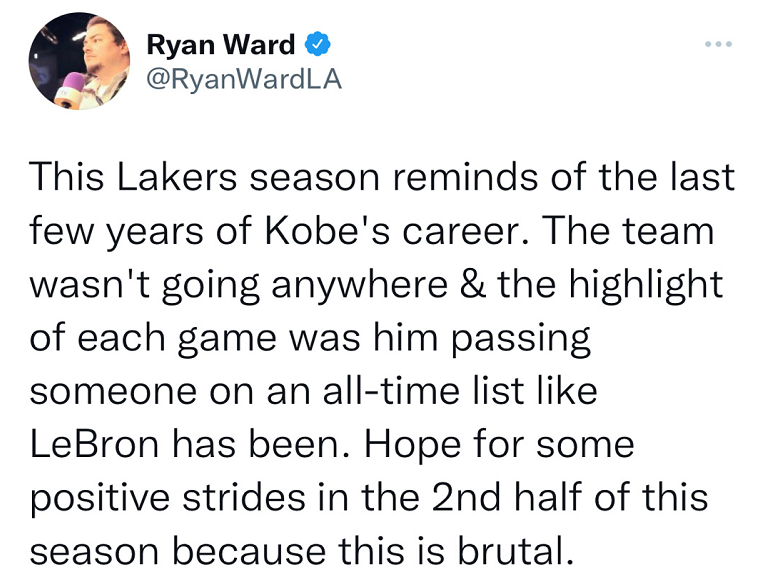Click the blue verified badge
This screenshot has height=579, width=761.
coord(317,44)
